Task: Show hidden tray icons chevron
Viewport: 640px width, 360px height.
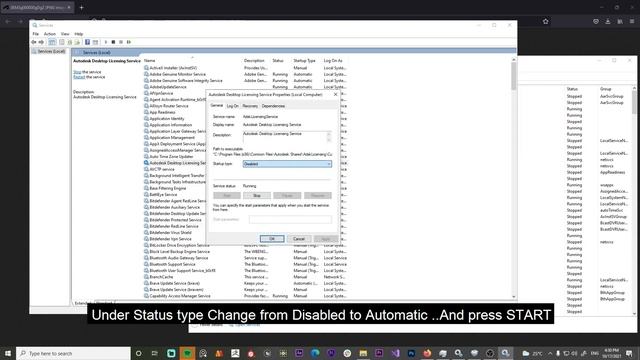Action: pyautogui.click(x=550, y=353)
